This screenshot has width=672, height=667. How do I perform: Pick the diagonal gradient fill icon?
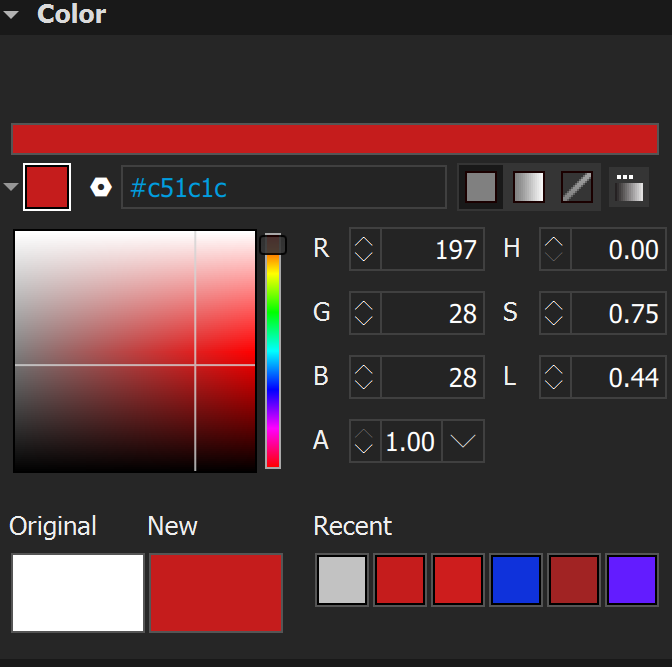577,187
